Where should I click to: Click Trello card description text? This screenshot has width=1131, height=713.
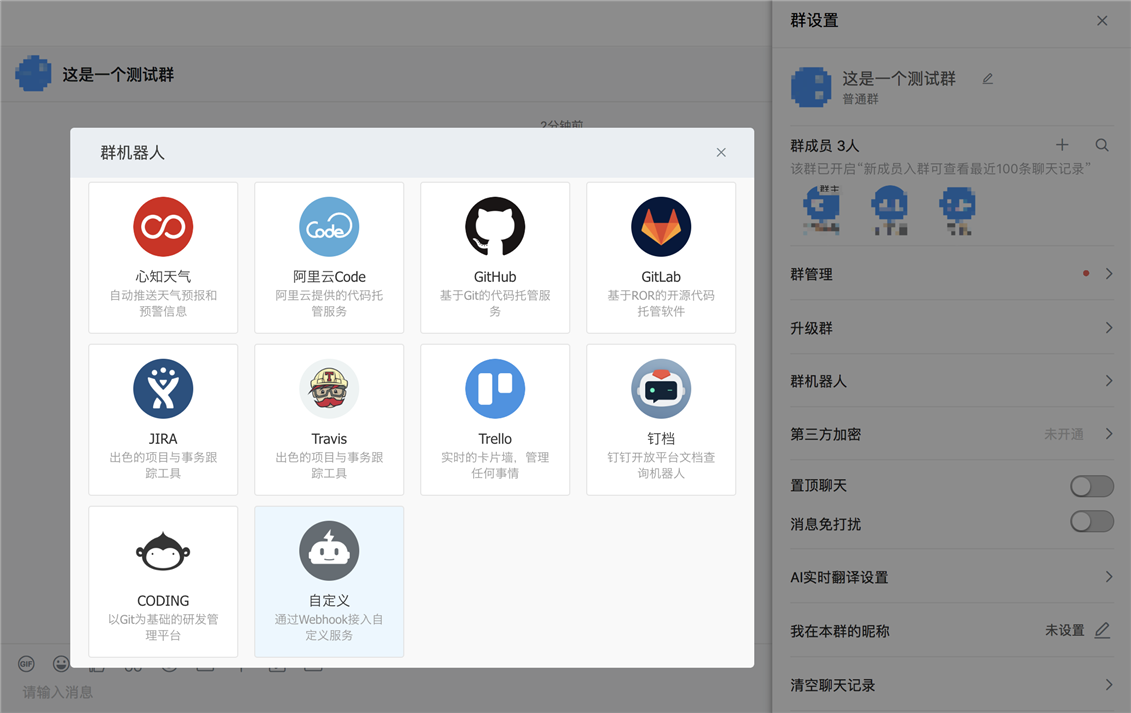pyautogui.click(x=495, y=465)
